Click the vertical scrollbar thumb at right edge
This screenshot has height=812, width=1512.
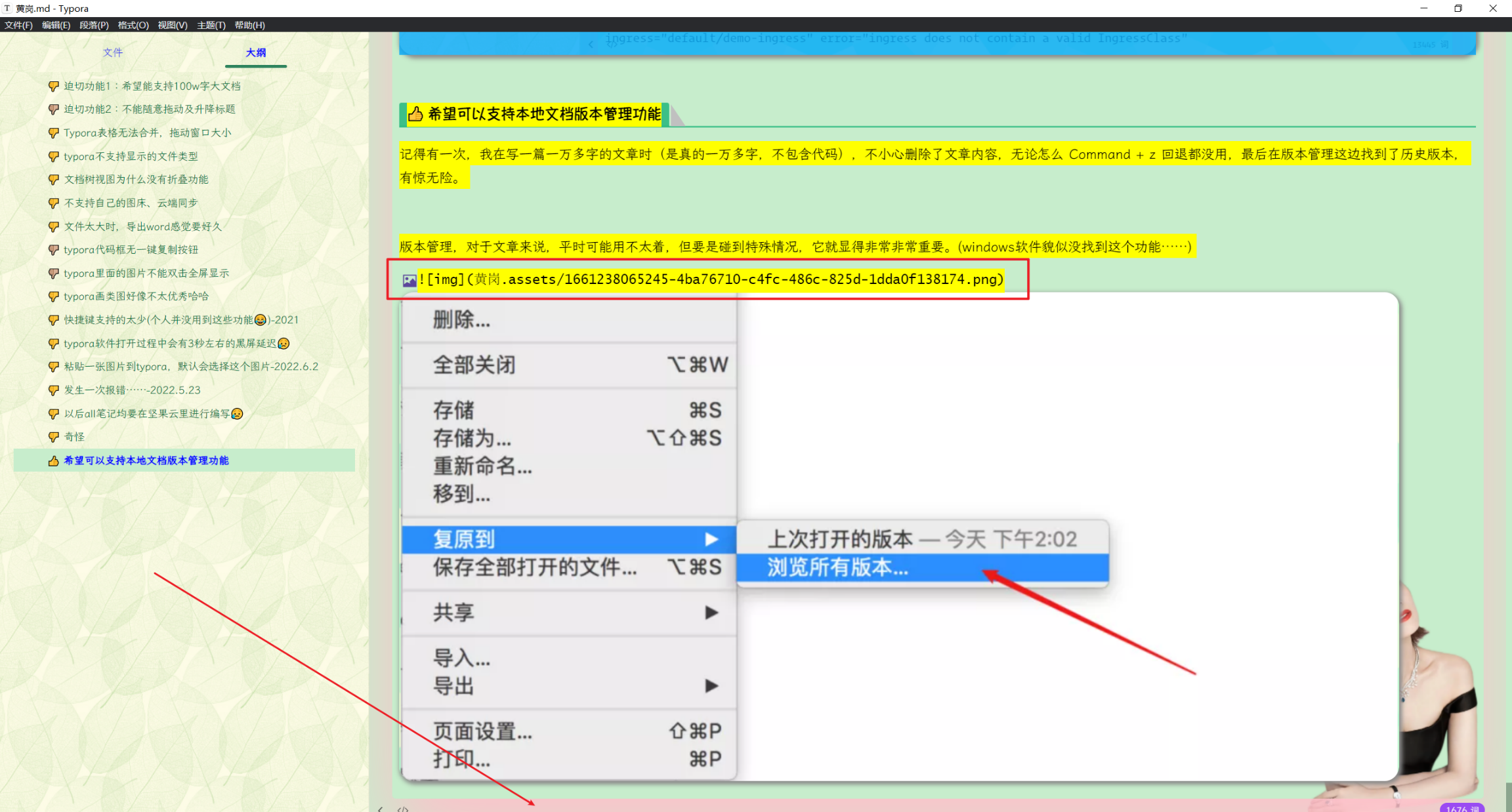pos(1507,797)
